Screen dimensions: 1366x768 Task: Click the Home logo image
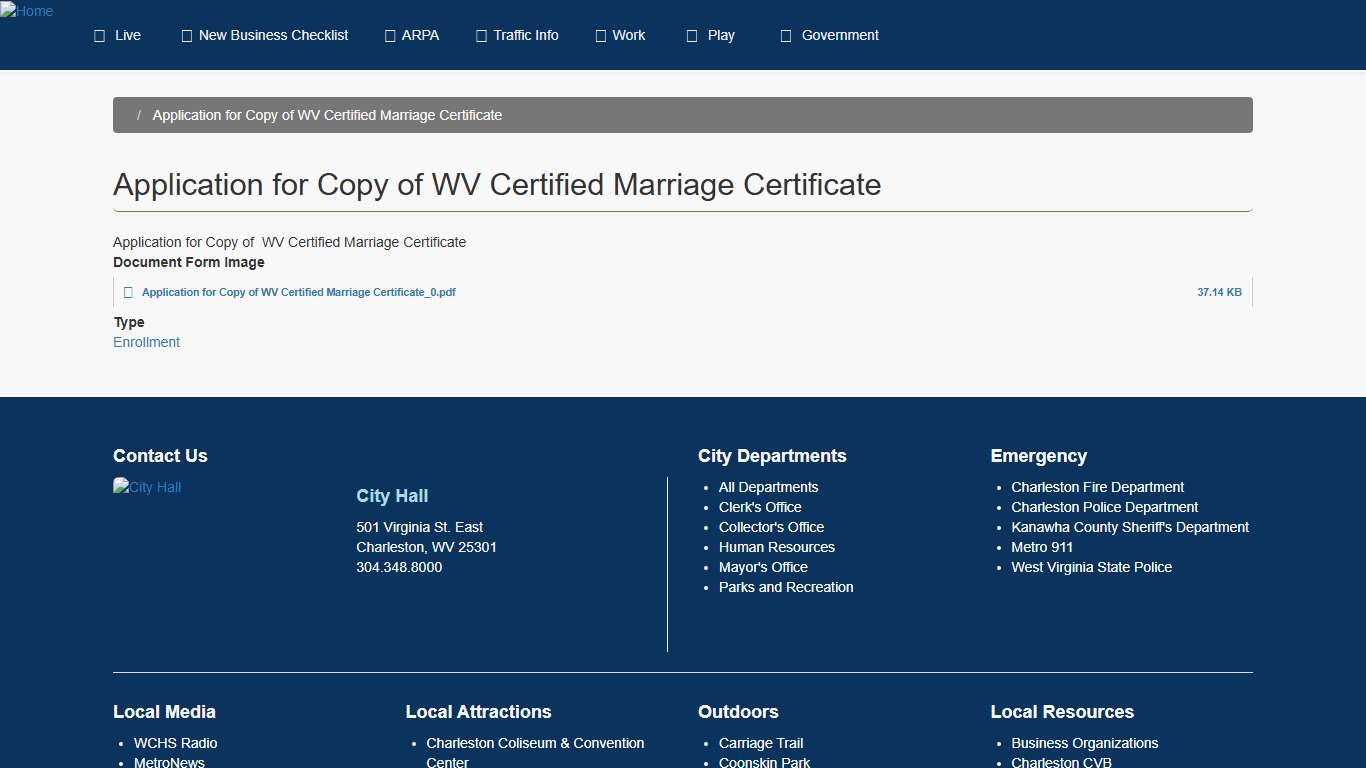(x=27, y=11)
